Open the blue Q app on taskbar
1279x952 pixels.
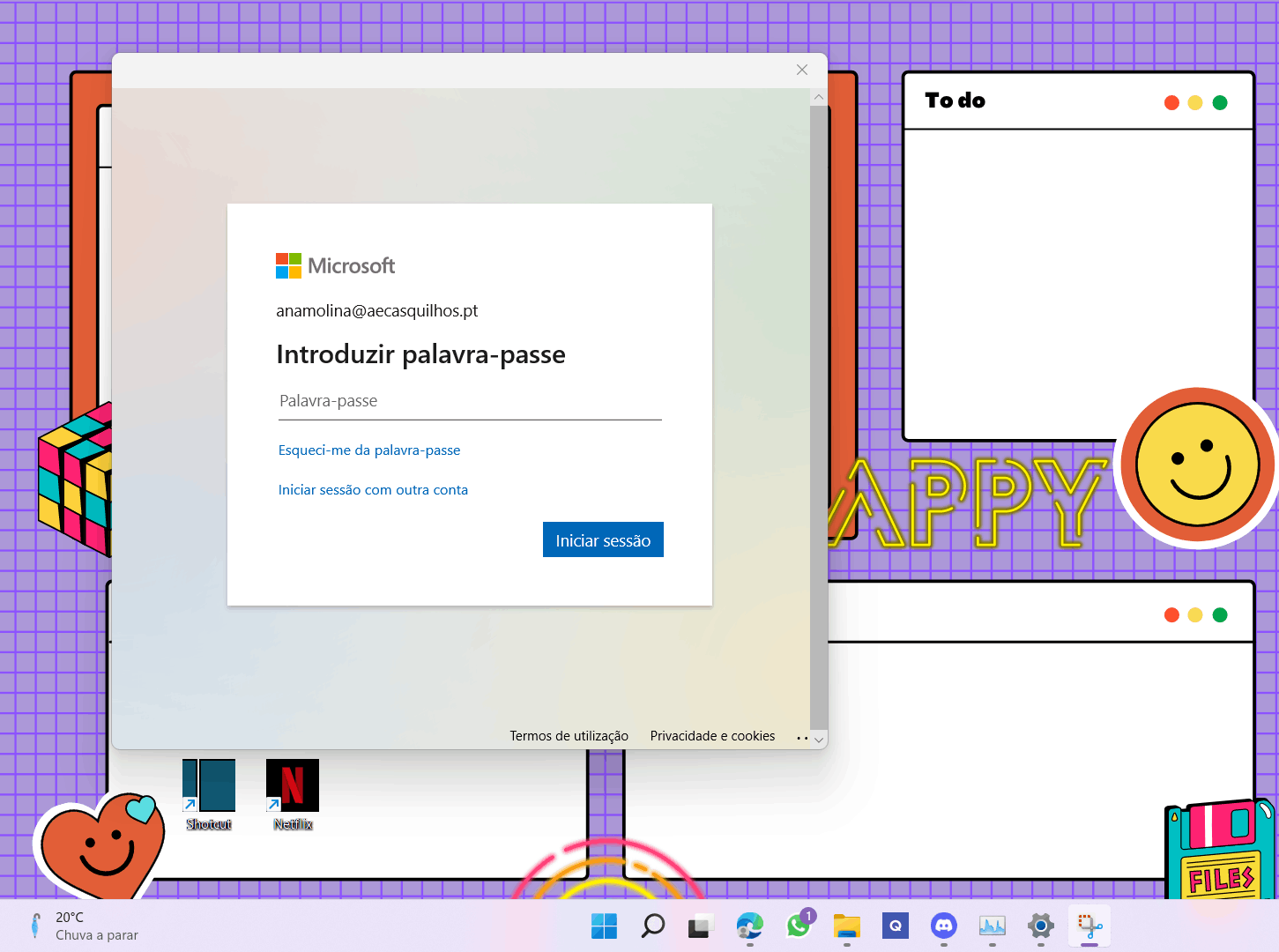tap(895, 926)
